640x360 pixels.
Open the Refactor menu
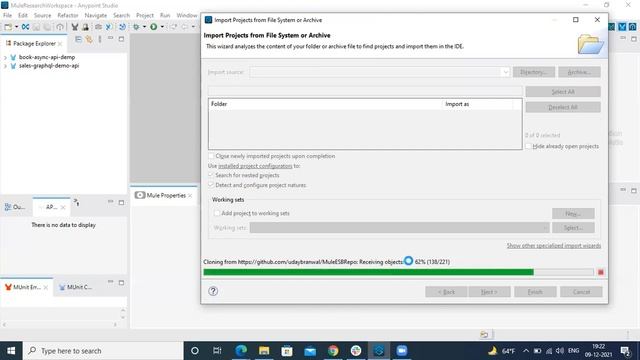coord(68,15)
